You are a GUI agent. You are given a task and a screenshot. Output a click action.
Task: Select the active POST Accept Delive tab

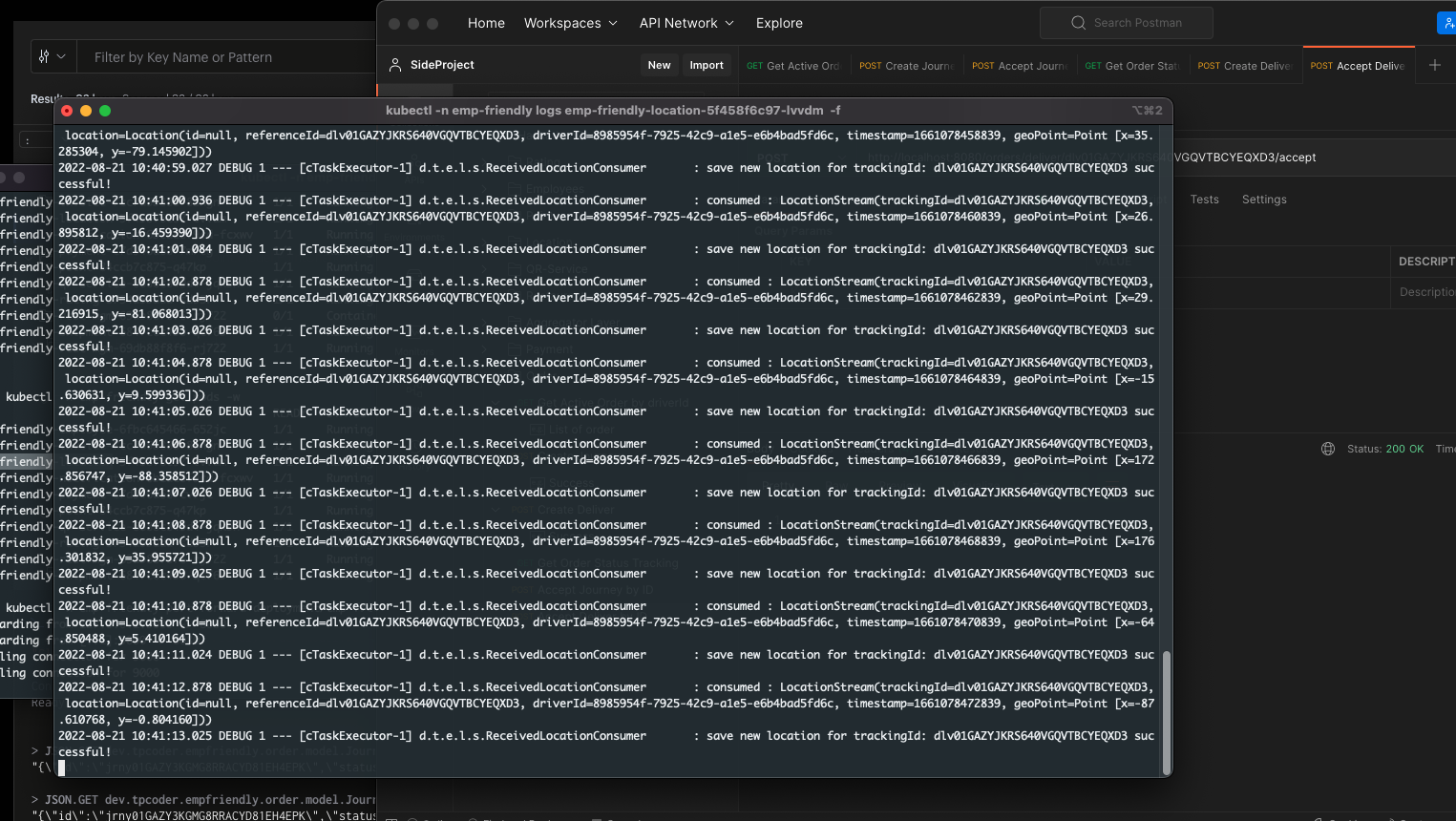[1358, 66]
